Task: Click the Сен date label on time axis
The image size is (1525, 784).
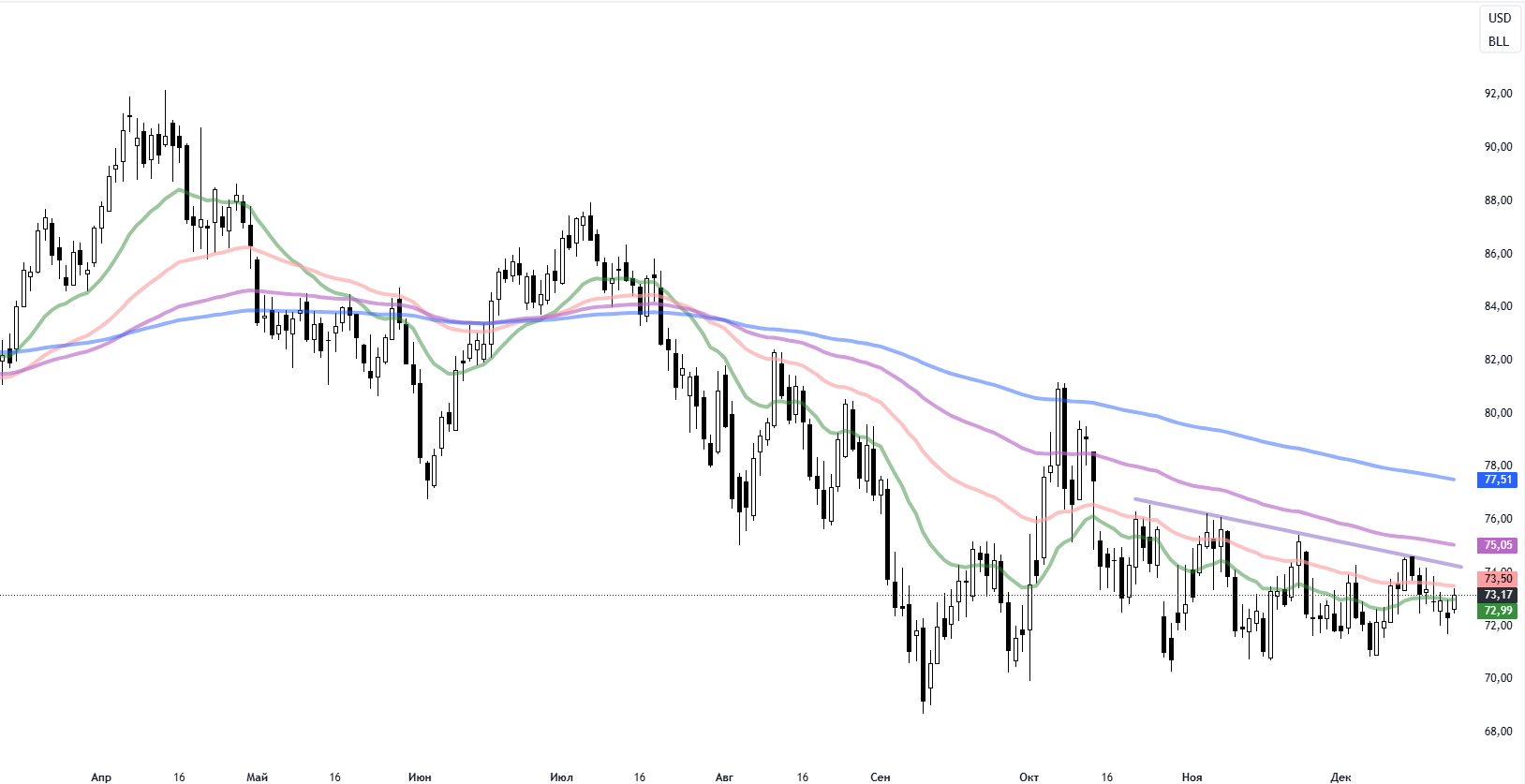Action: coord(880,777)
